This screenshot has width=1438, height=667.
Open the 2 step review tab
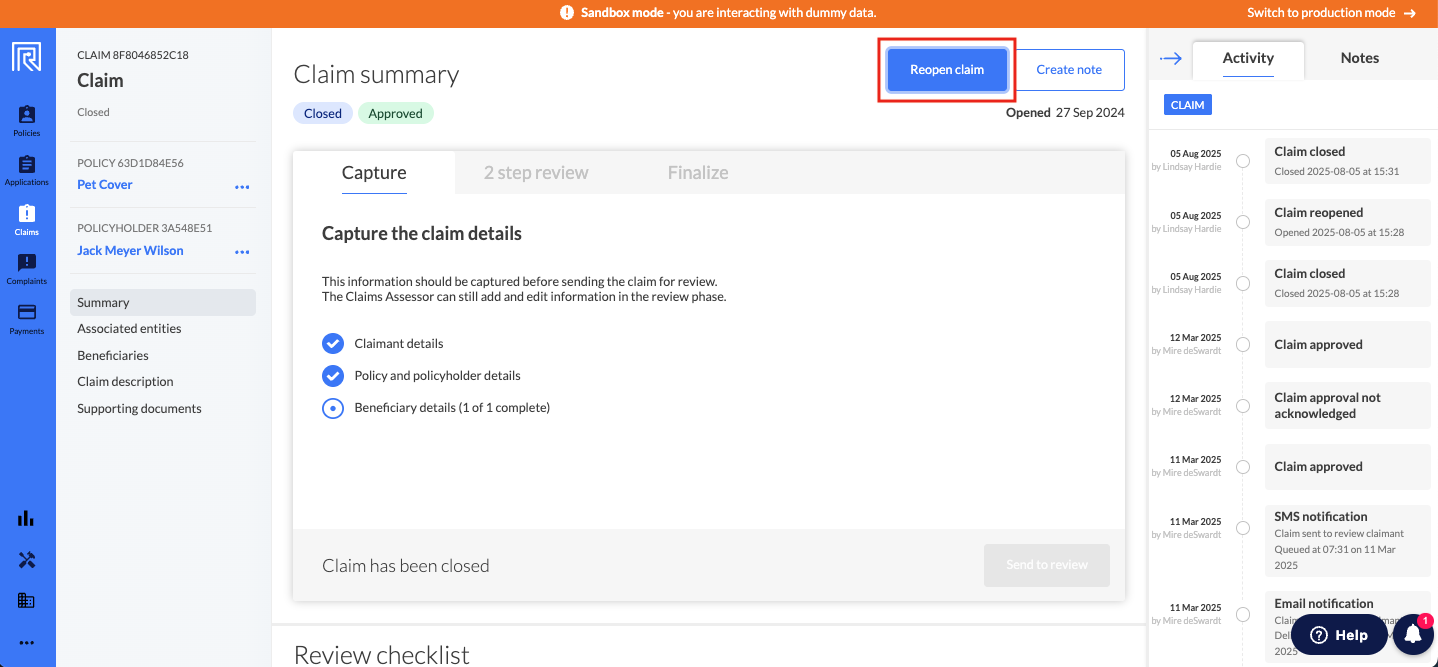tap(536, 172)
